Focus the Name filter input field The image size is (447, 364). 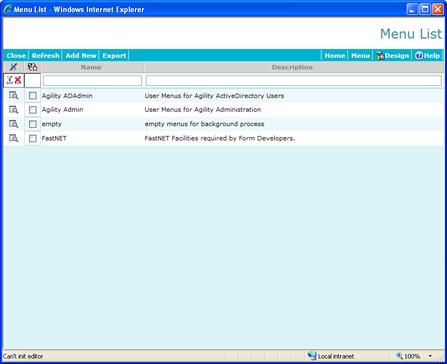(92, 81)
